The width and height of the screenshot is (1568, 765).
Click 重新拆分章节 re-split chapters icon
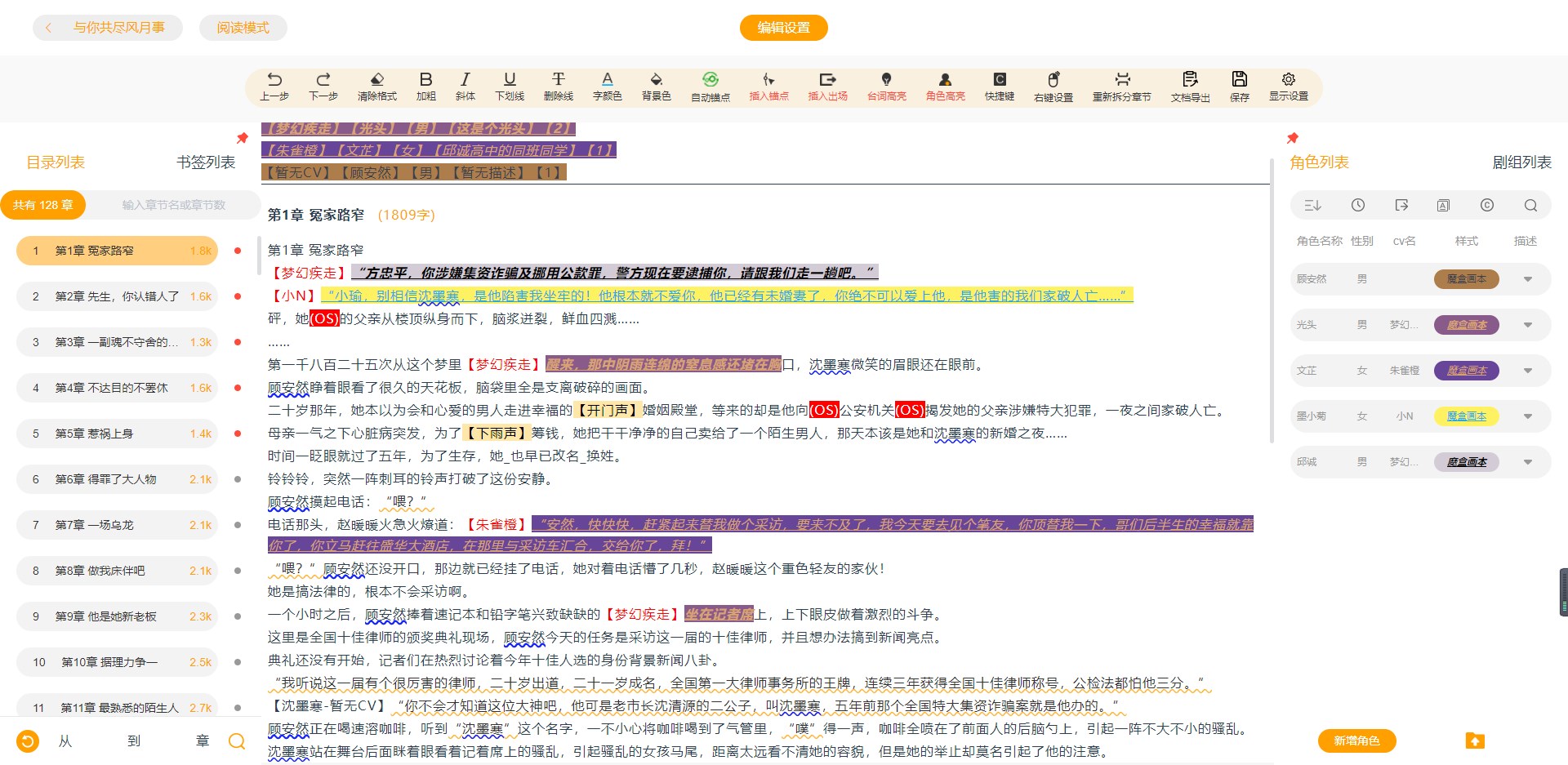point(1122,80)
